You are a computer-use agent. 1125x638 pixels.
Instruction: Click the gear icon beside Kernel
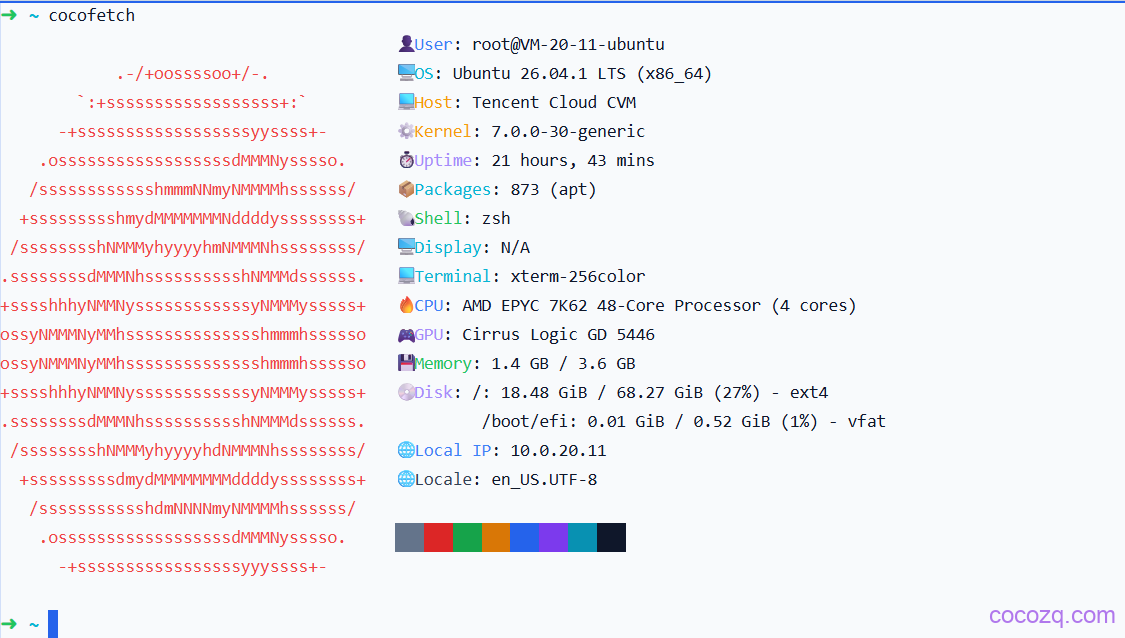[x=406, y=131]
